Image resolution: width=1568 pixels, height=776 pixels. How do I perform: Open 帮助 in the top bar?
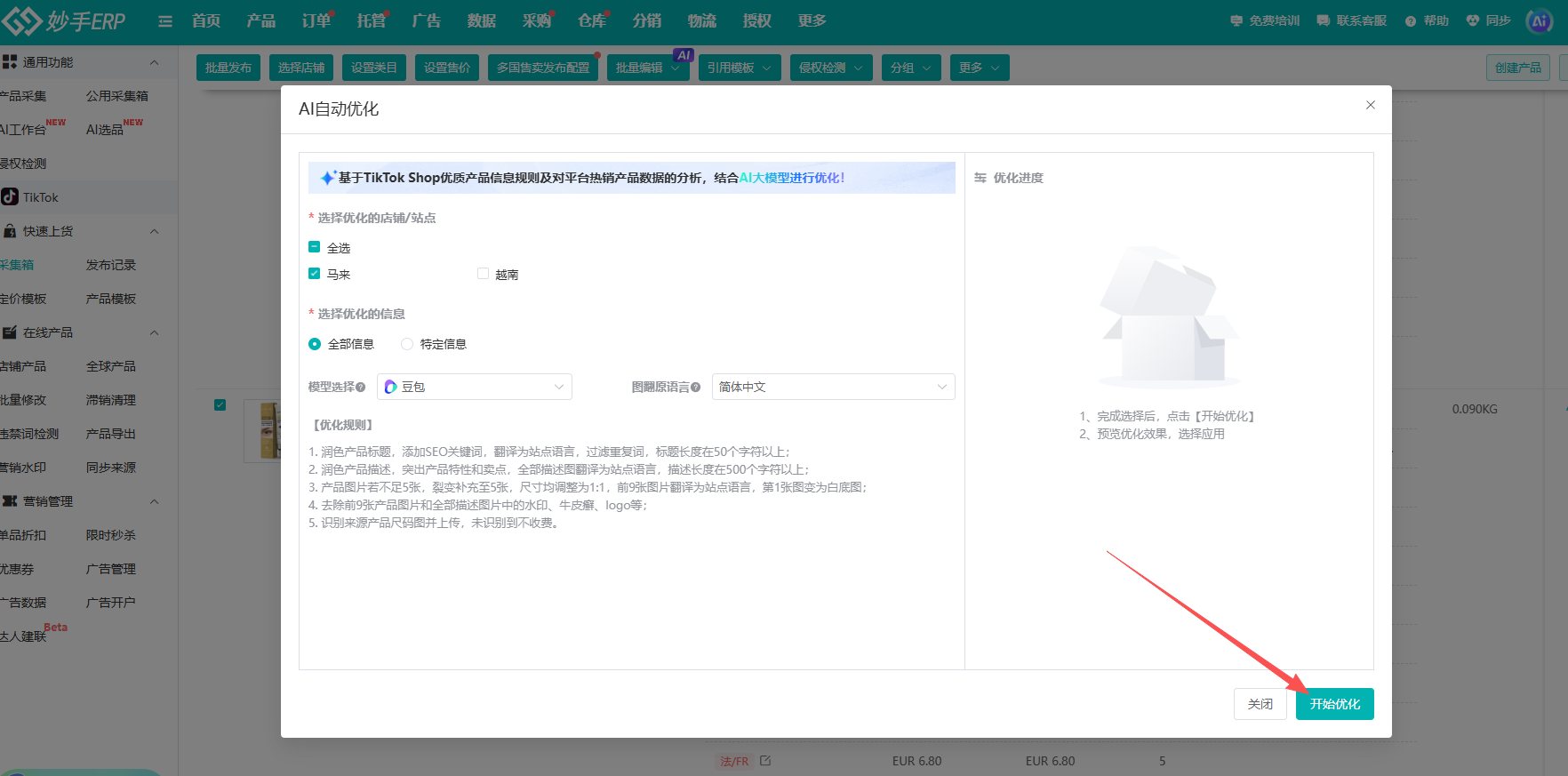click(1427, 20)
